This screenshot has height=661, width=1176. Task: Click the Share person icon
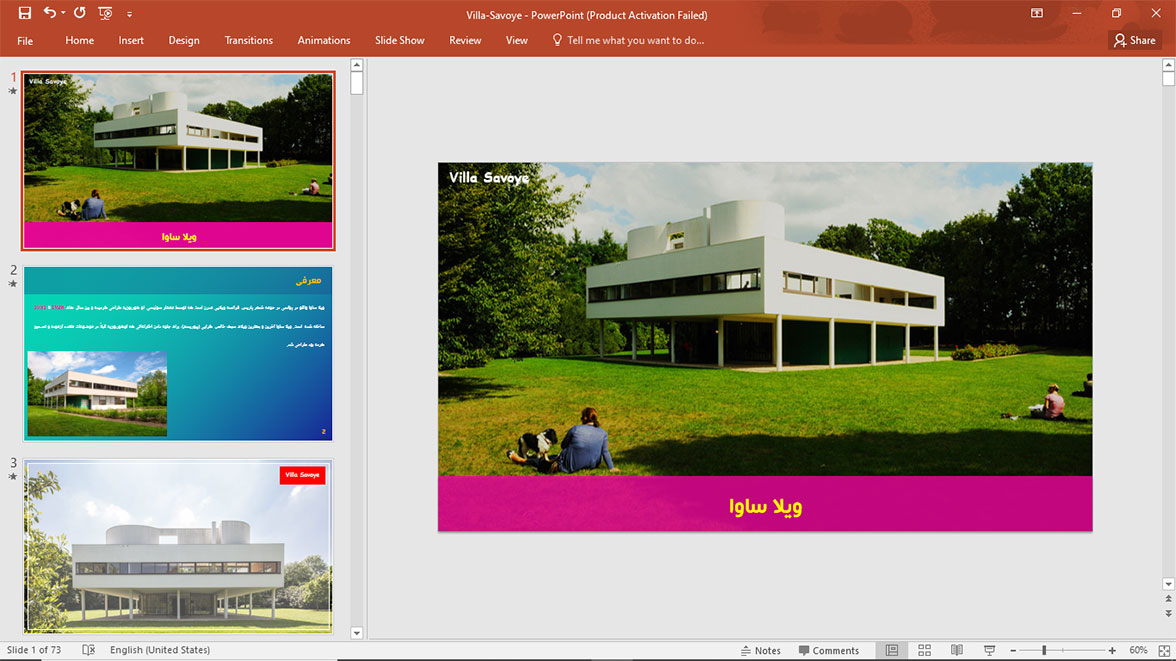(1120, 41)
